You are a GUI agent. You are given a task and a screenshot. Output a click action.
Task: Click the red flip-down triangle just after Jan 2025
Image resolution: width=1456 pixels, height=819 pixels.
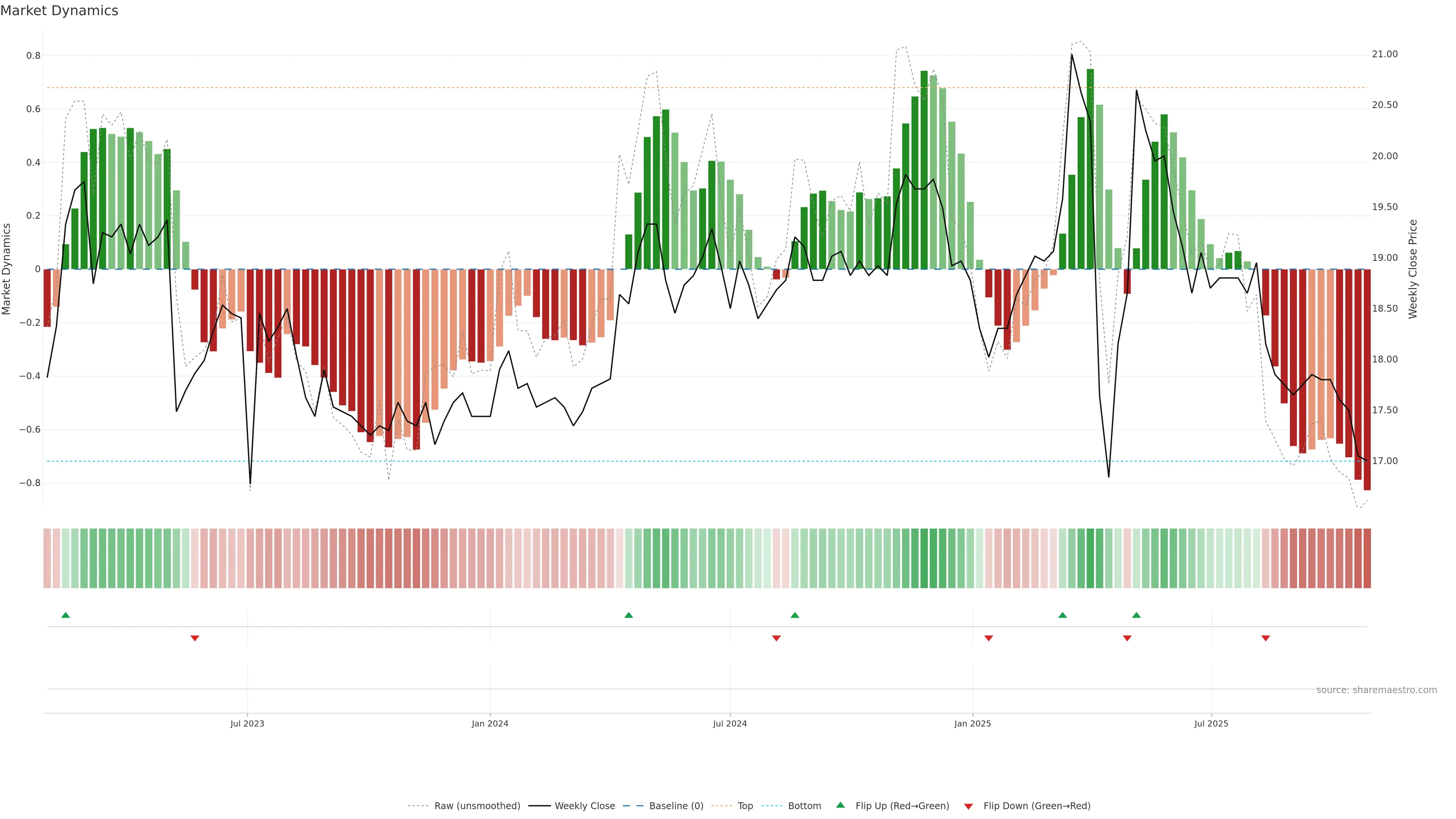click(x=988, y=638)
